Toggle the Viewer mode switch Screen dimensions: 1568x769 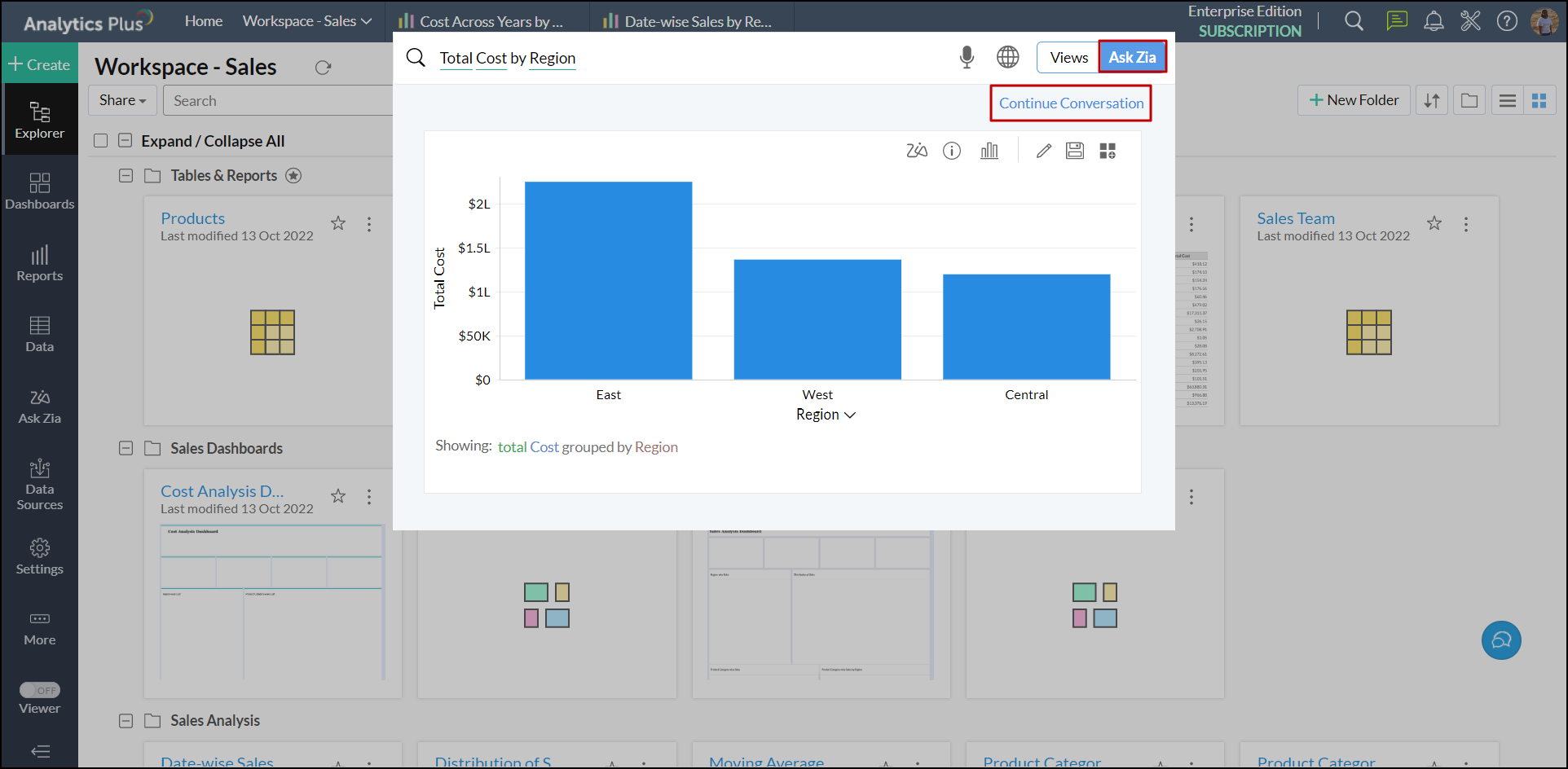40,690
